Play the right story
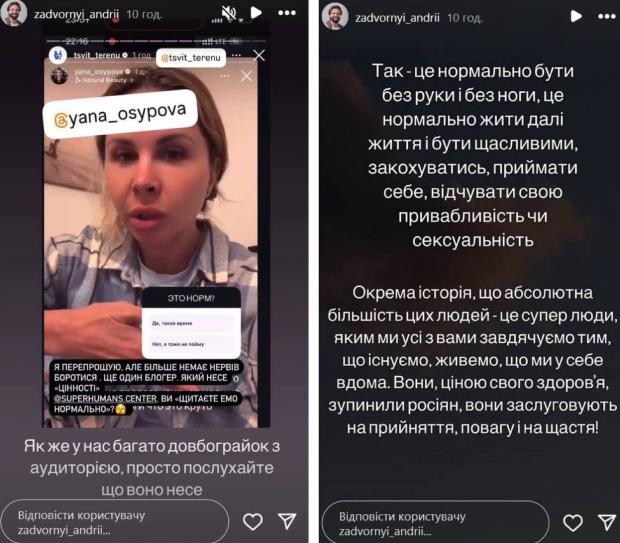The image size is (620, 543). [576, 16]
